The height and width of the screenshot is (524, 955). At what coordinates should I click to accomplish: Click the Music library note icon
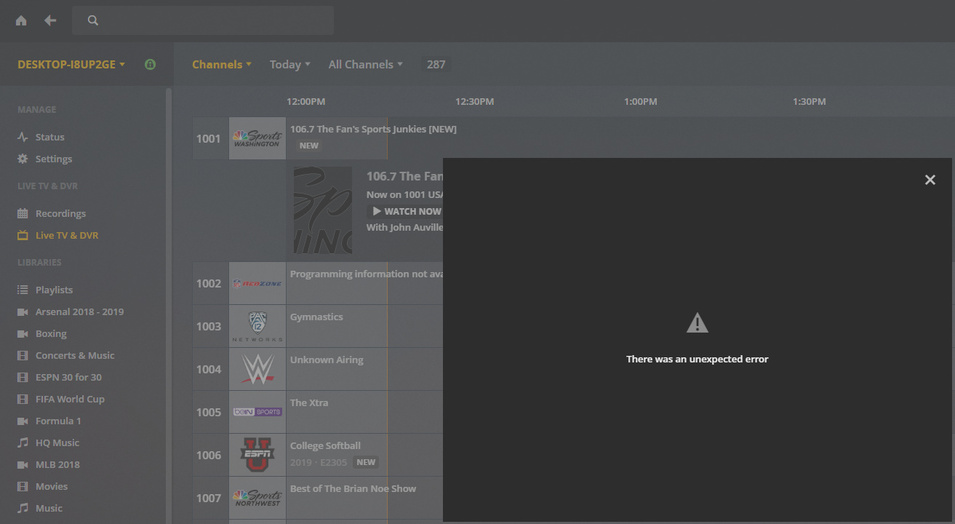[23, 508]
